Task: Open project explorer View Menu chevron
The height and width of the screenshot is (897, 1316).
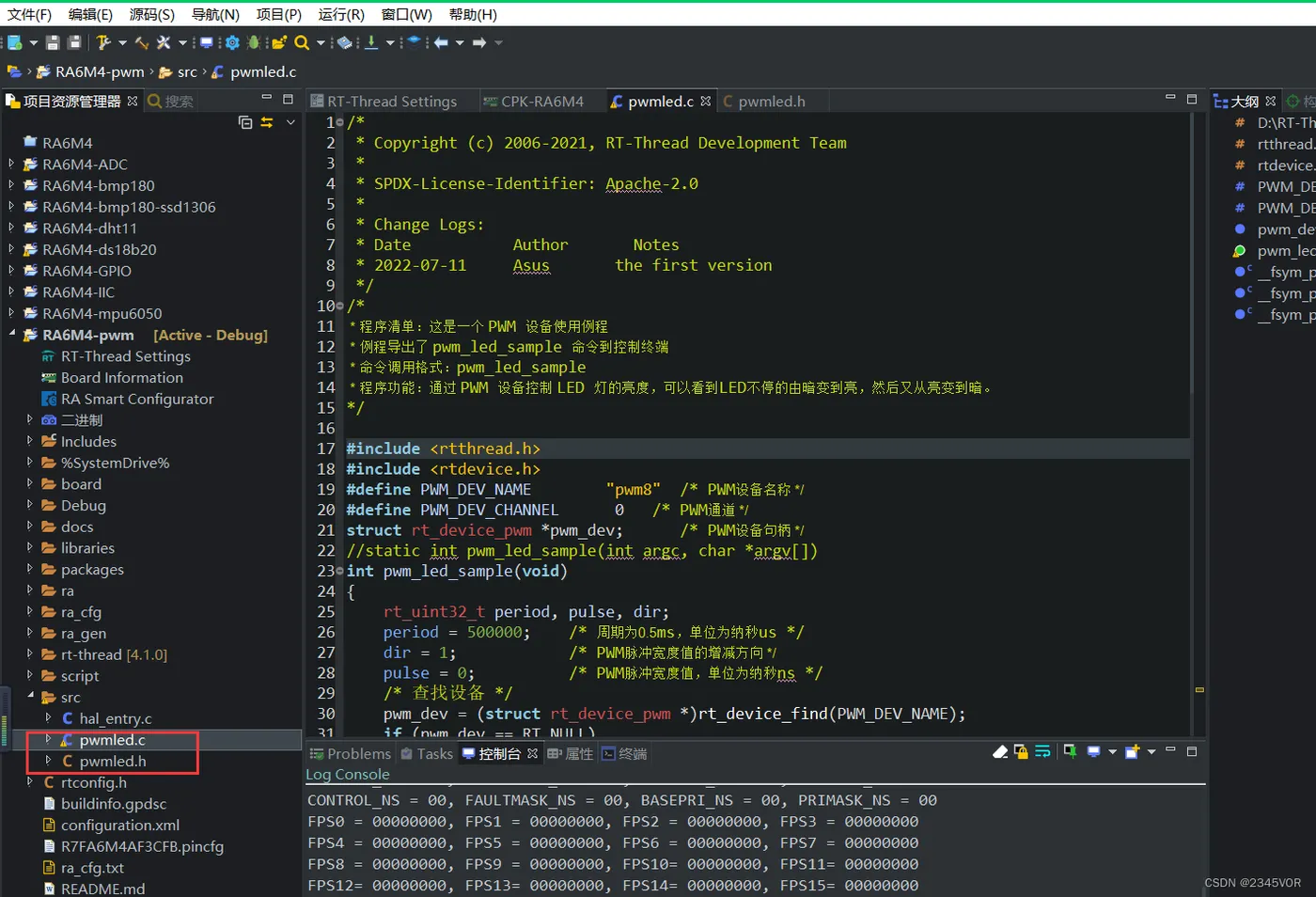Action: [290, 122]
